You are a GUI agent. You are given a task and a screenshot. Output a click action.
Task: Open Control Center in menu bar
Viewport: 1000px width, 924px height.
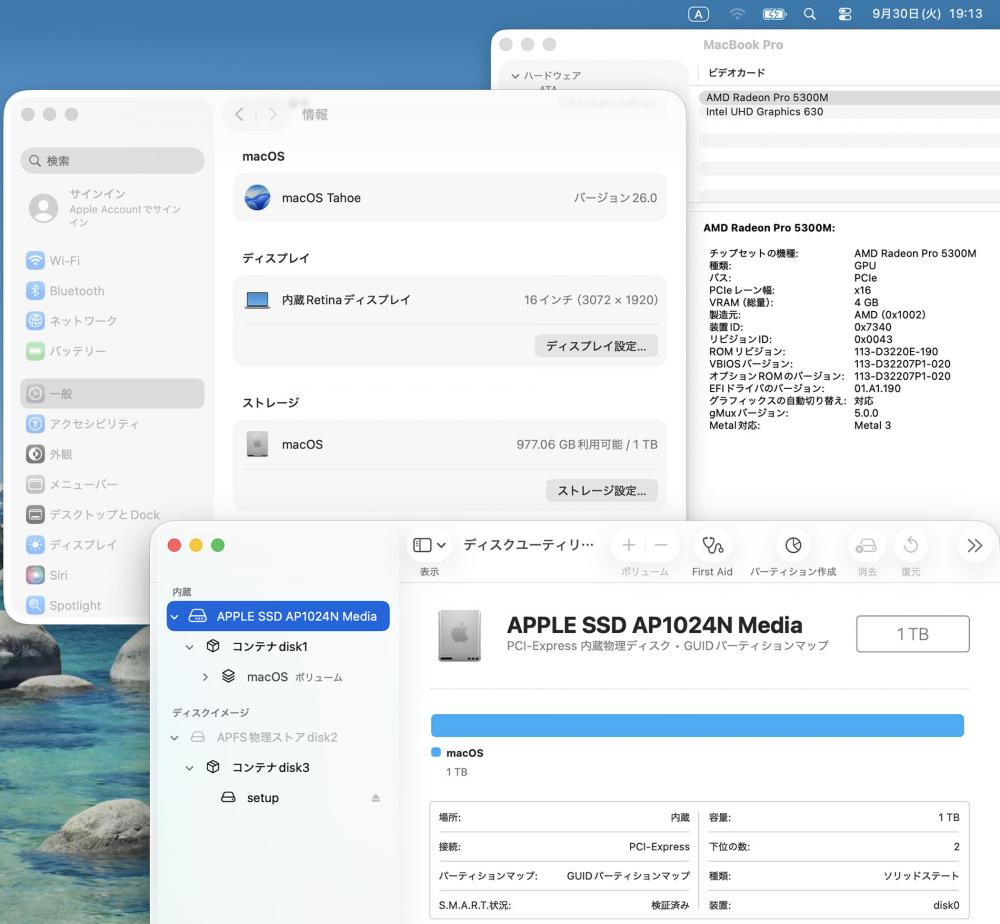845,14
